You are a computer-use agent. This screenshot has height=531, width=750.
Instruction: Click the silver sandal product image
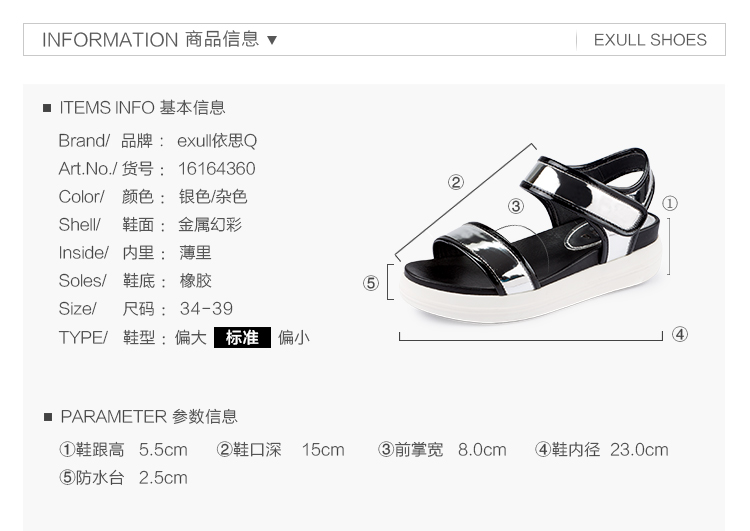coord(530,234)
